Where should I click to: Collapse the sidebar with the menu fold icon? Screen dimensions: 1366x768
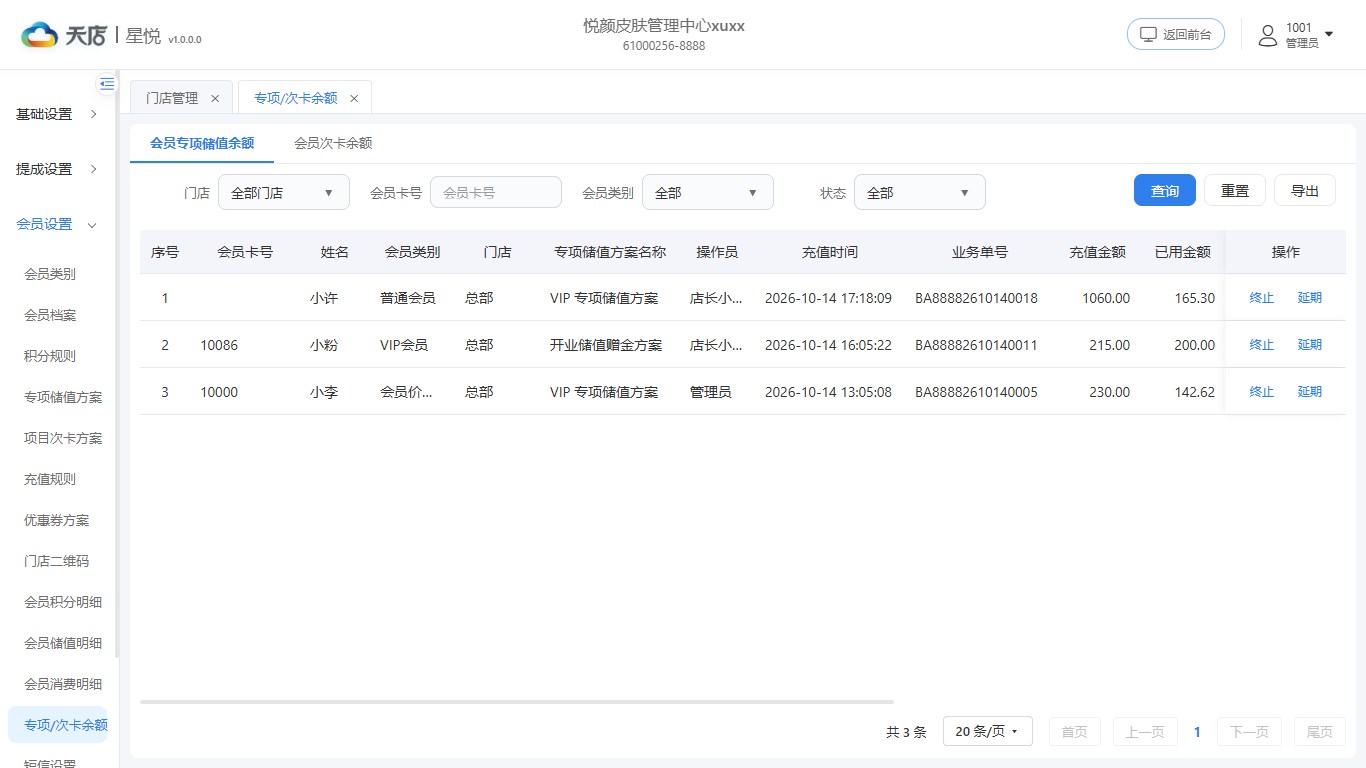(x=107, y=83)
